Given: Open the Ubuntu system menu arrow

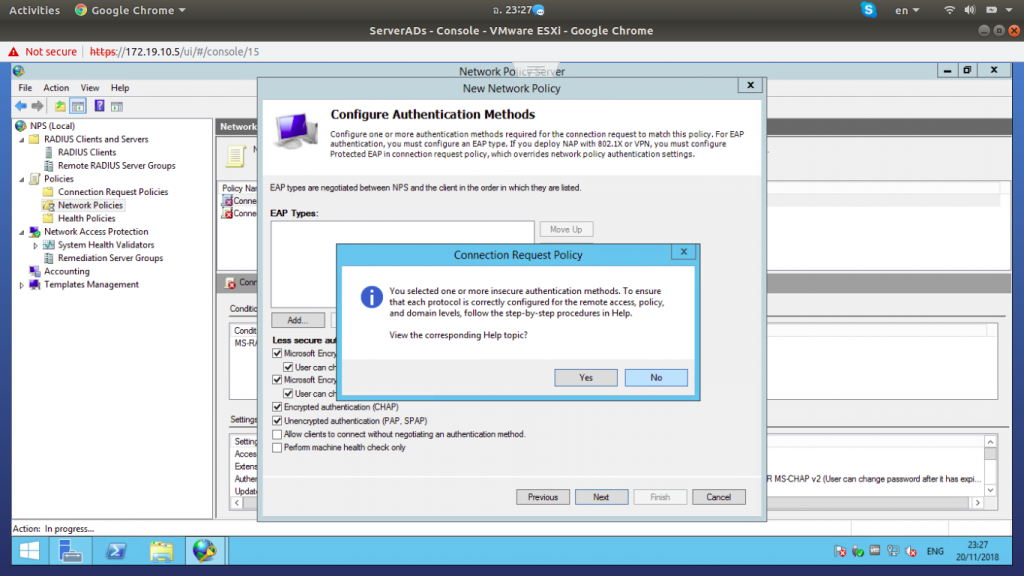Looking at the screenshot, I should pos(1009,10).
